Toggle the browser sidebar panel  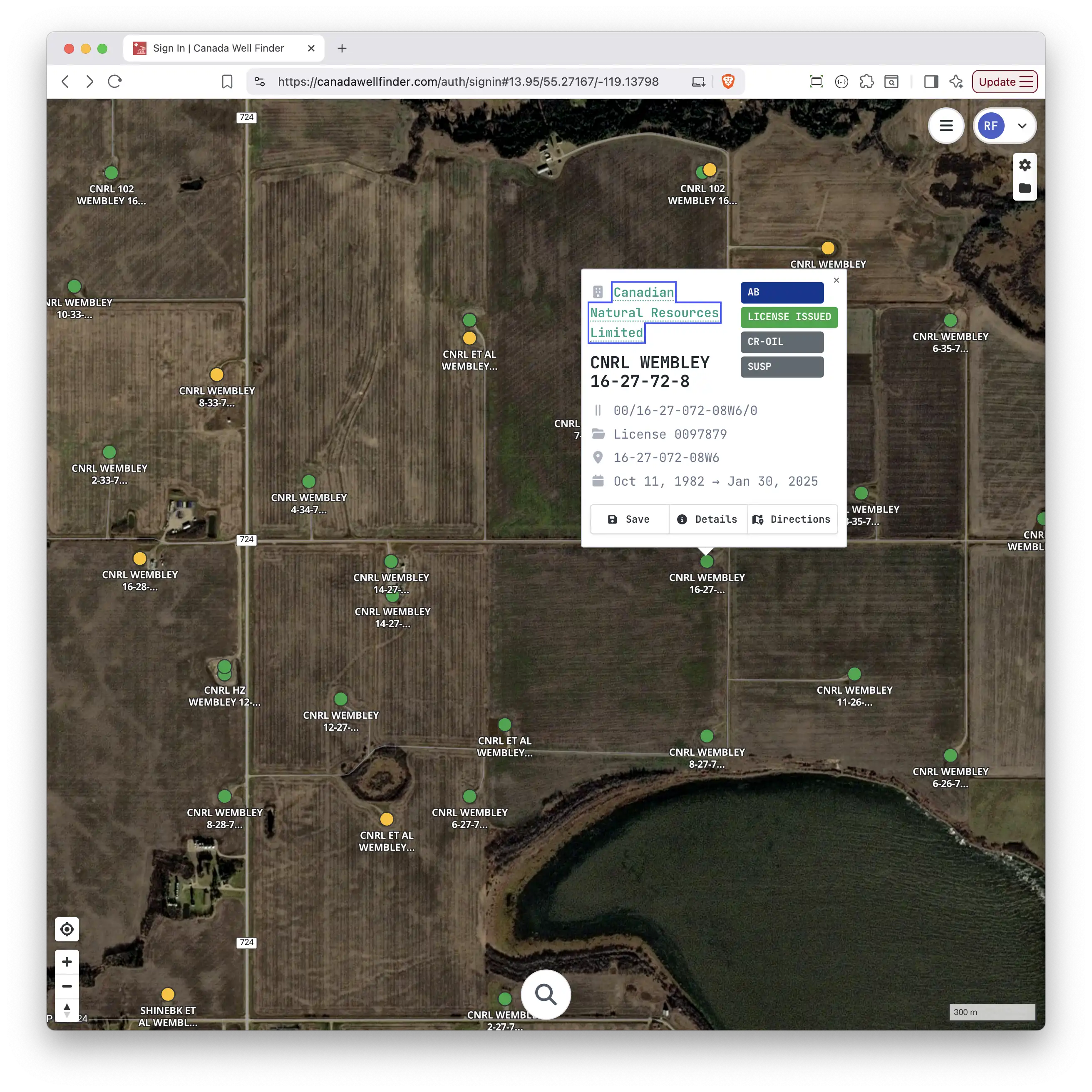(x=931, y=82)
